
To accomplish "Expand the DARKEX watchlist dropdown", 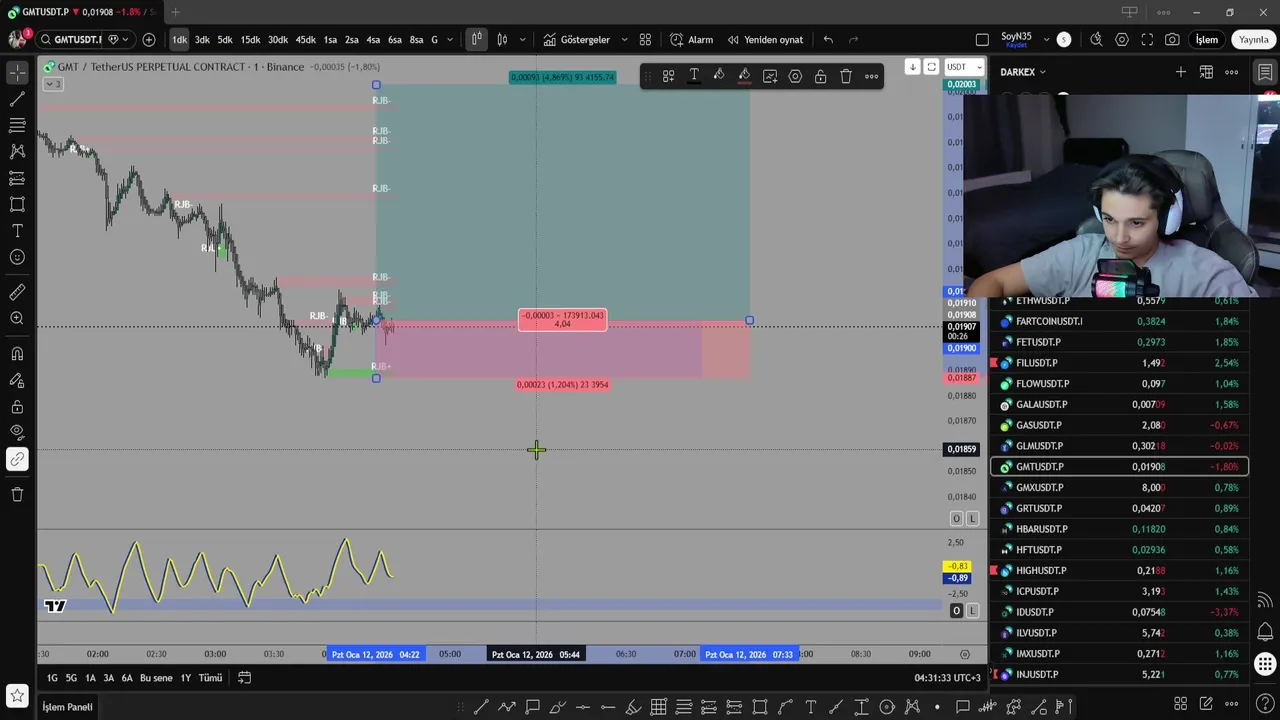I will [x=1023, y=72].
